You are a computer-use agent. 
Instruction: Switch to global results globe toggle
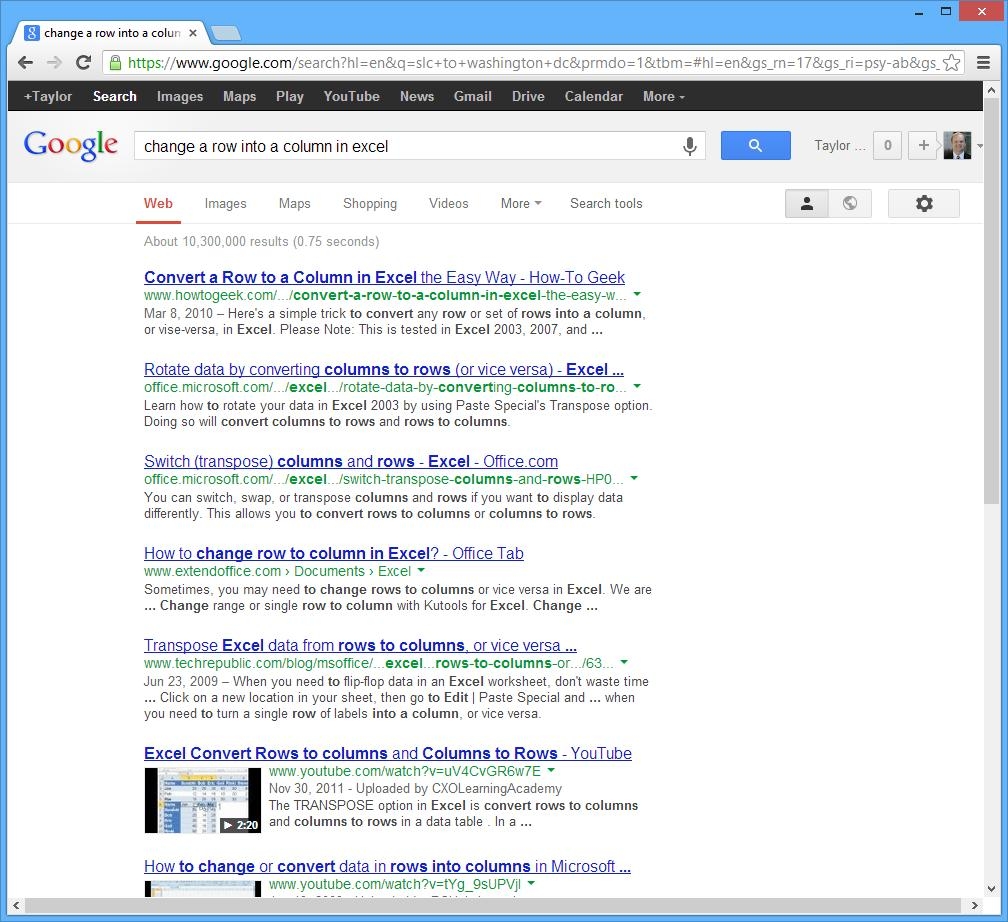click(849, 203)
